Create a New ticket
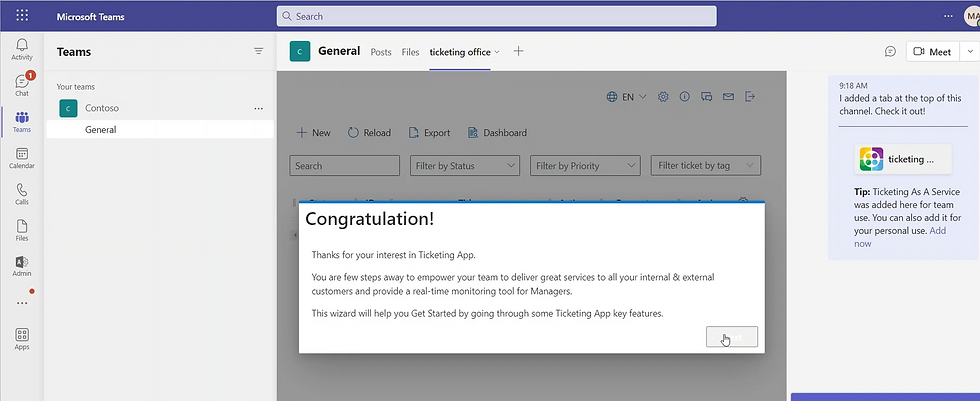Viewport: 980px width, 401px height. pyautogui.click(x=313, y=132)
